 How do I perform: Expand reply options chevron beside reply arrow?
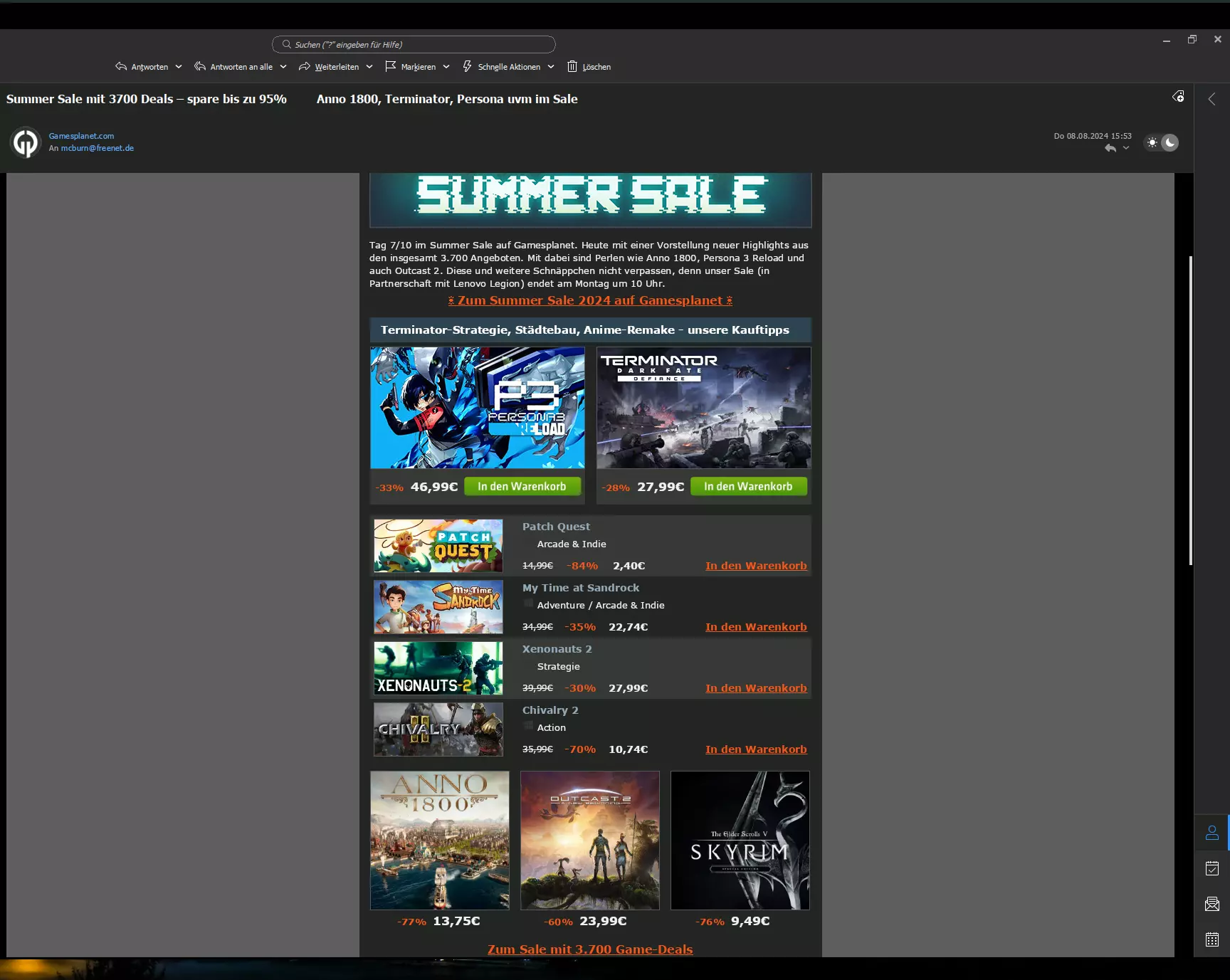pyautogui.click(x=1126, y=148)
